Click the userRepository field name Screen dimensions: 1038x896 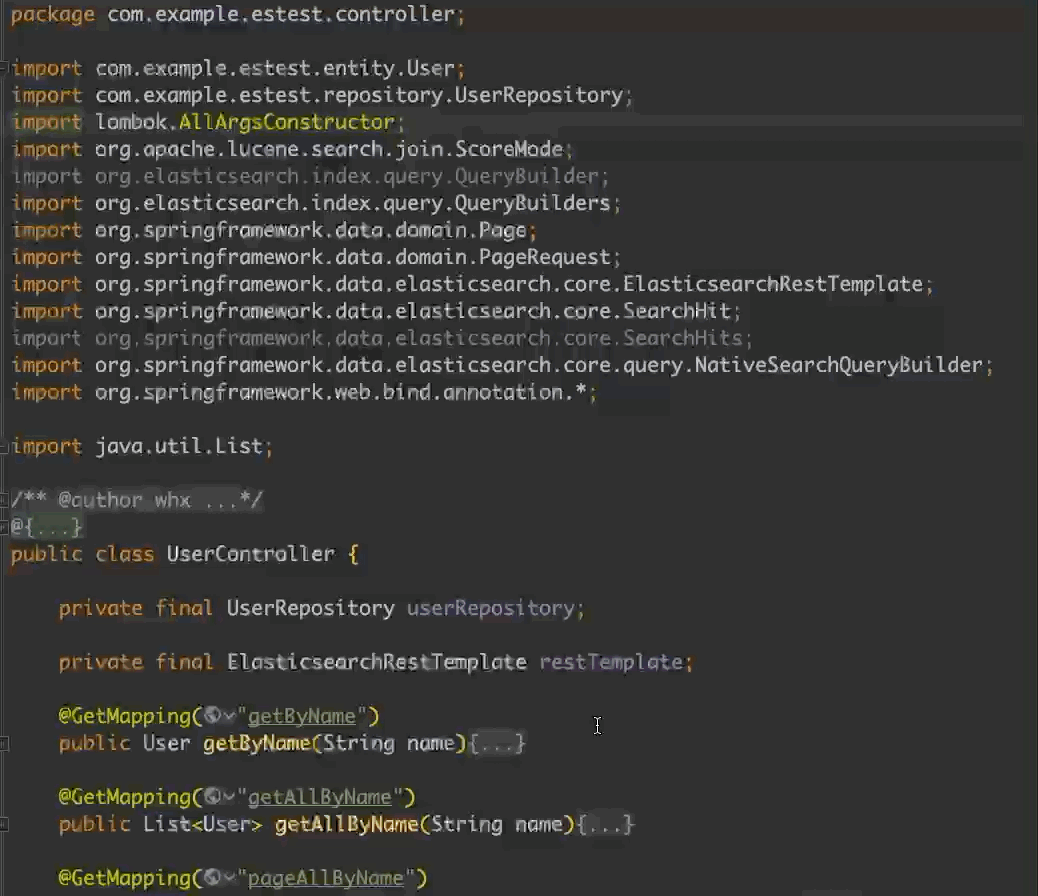491,608
